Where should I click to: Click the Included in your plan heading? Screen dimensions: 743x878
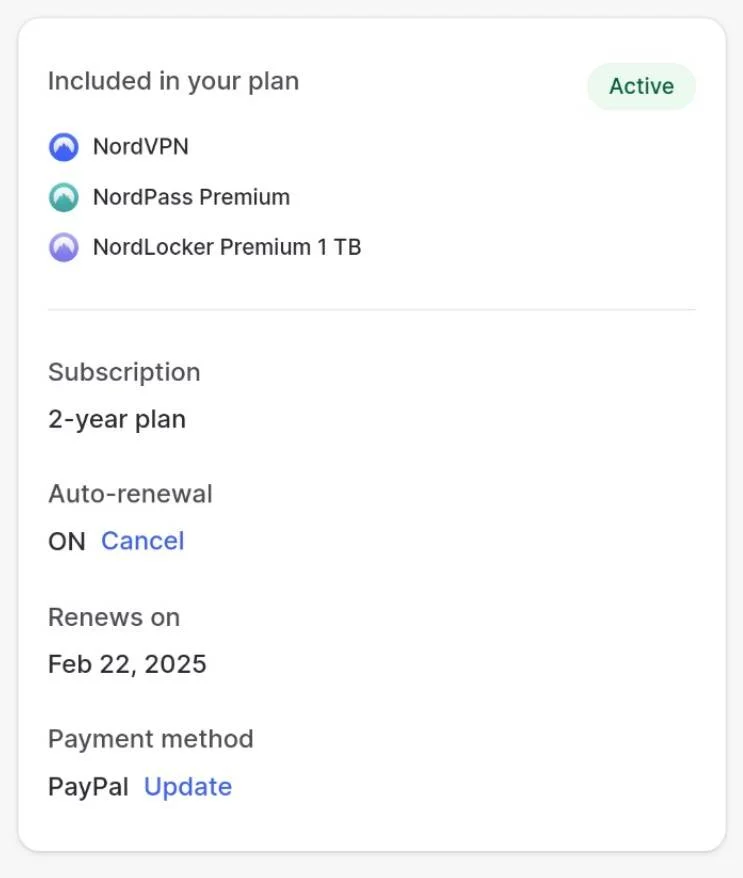click(174, 82)
